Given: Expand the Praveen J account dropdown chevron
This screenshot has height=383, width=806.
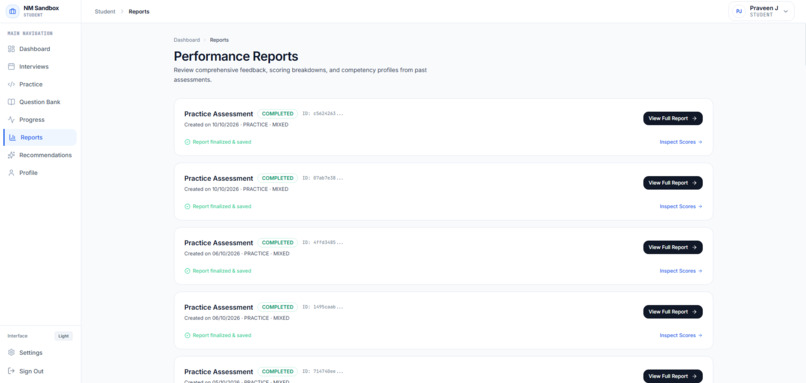Looking at the screenshot, I should tap(785, 11).
